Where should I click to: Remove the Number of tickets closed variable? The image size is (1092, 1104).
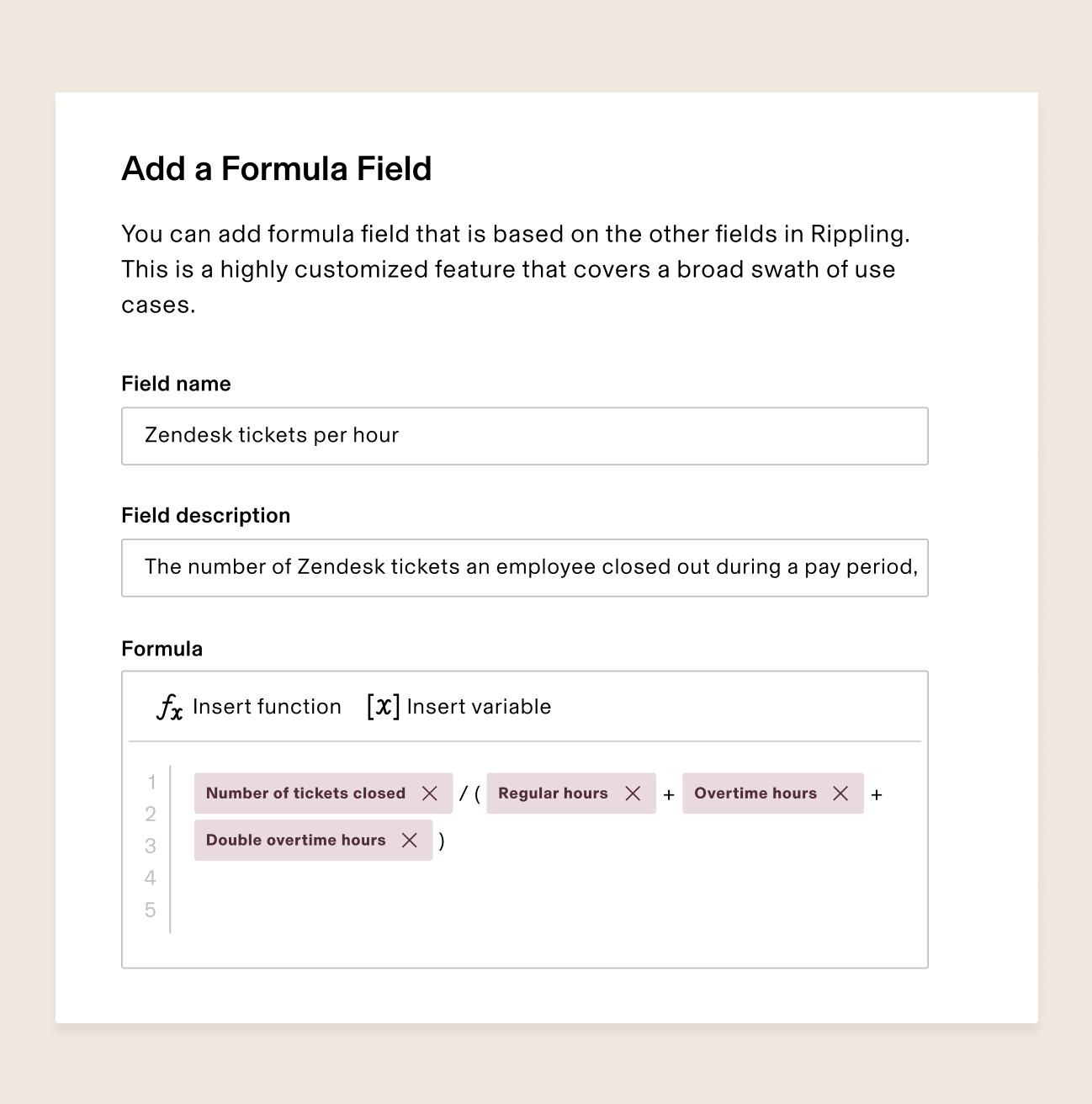coord(429,793)
